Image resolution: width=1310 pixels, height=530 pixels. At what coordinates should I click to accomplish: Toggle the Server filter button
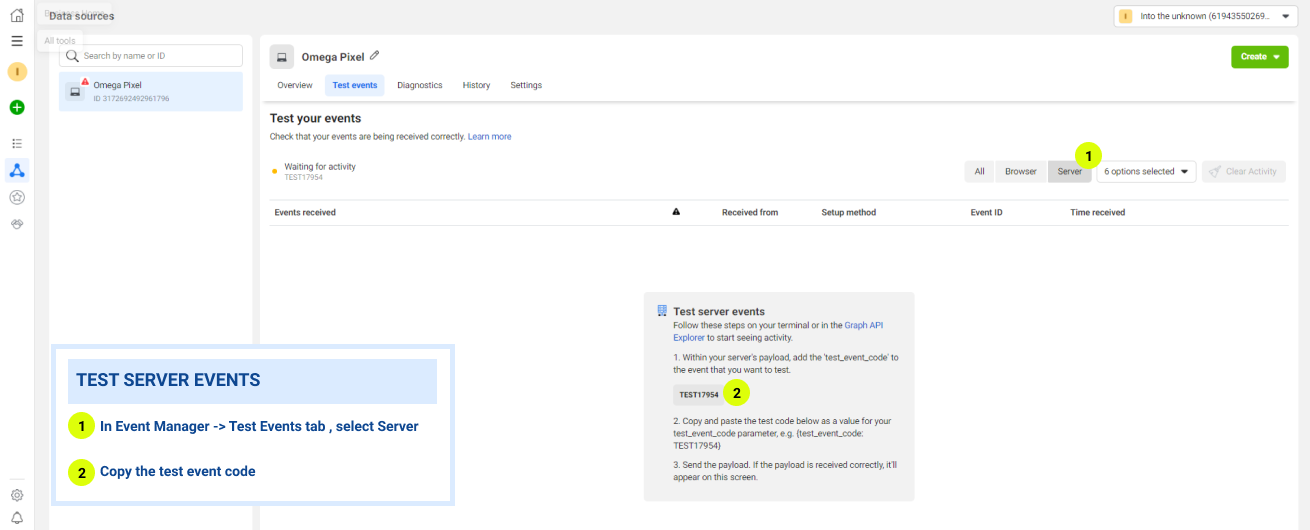click(1069, 172)
